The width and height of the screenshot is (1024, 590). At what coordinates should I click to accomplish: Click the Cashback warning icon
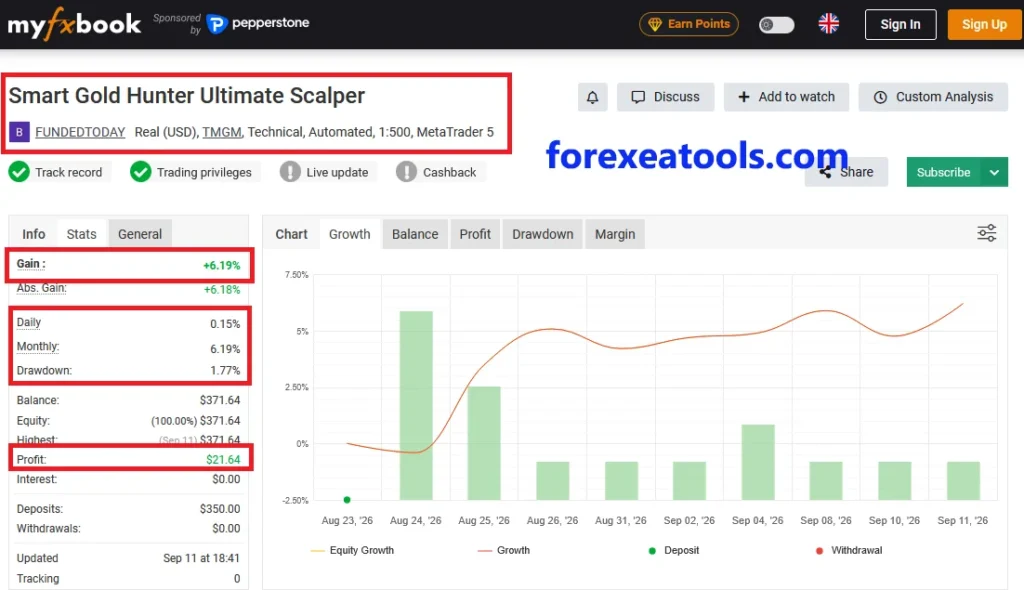click(406, 172)
